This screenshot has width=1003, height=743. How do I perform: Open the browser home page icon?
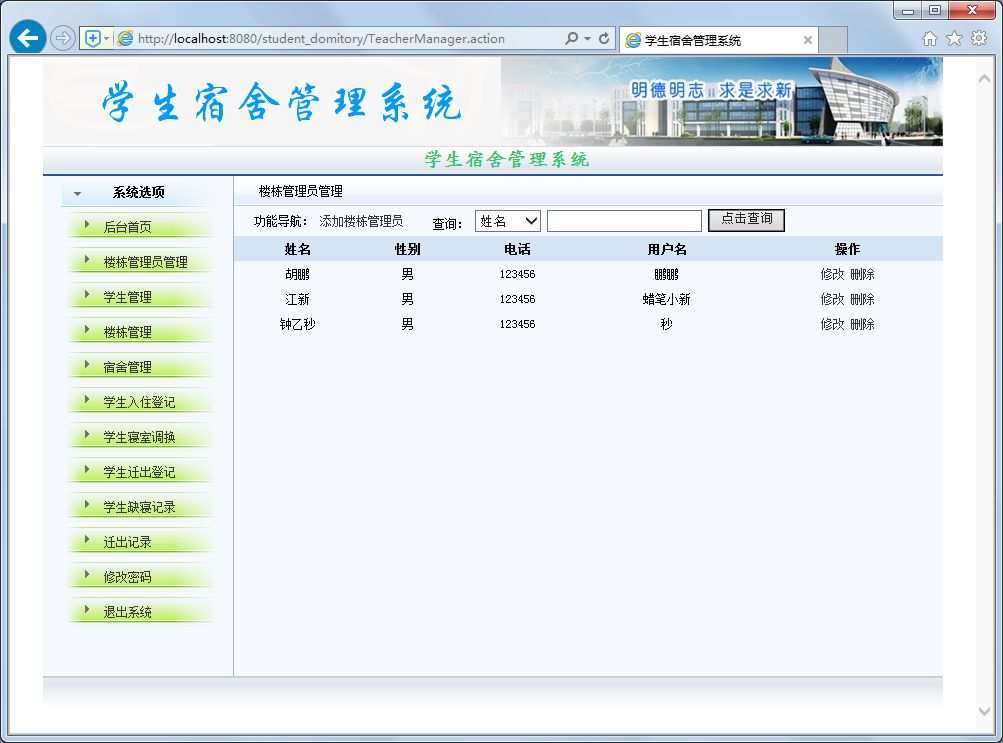click(930, 38)
